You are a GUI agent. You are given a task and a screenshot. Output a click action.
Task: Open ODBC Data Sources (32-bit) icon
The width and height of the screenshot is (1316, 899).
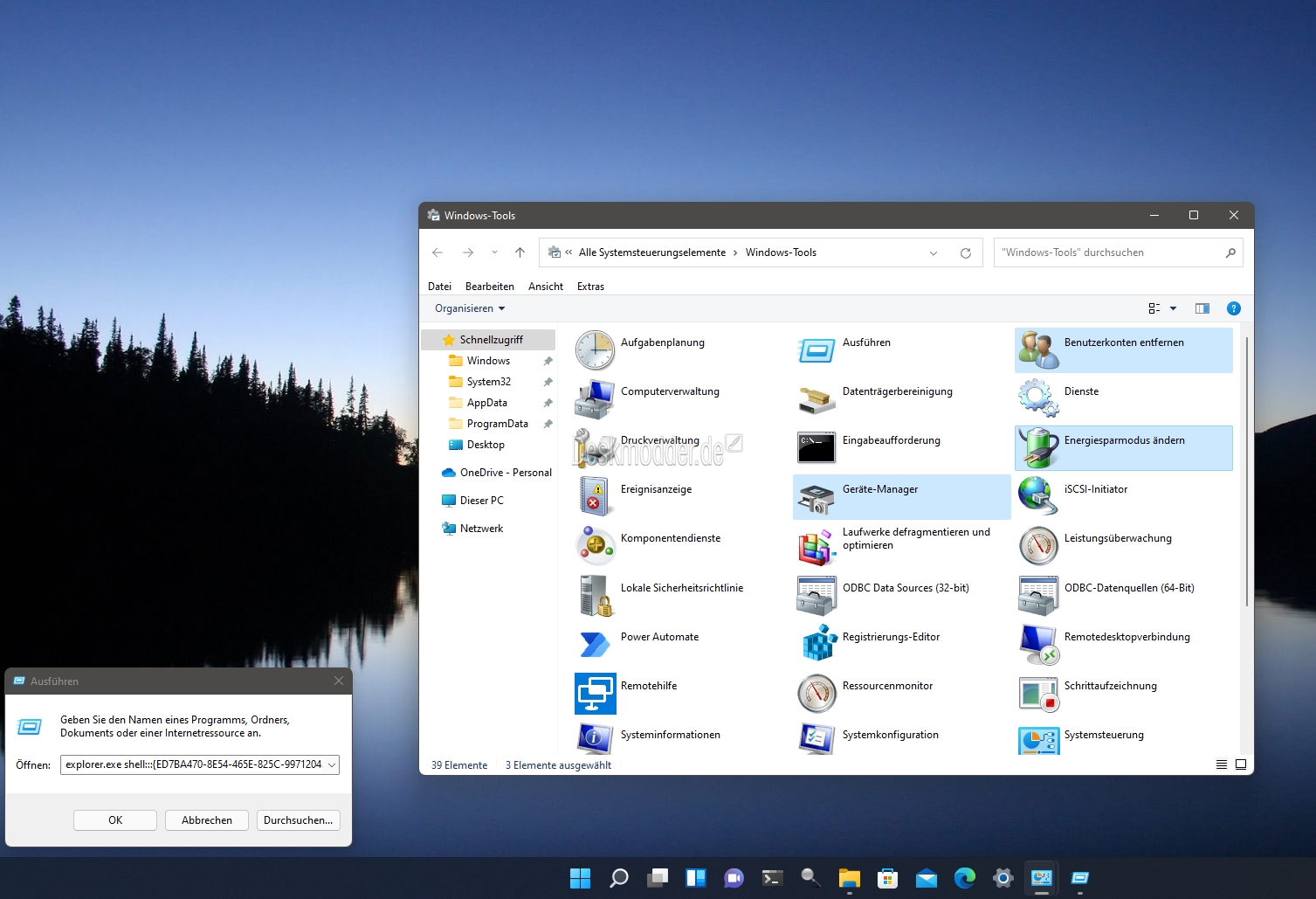point(816,596)
